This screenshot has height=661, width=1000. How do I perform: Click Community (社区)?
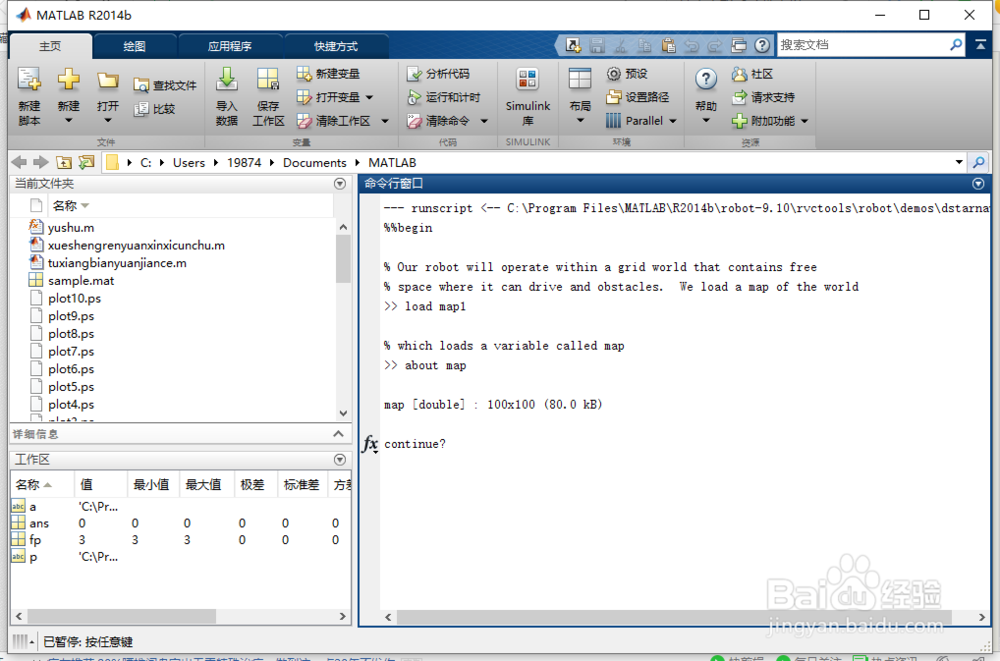(753, 74)
